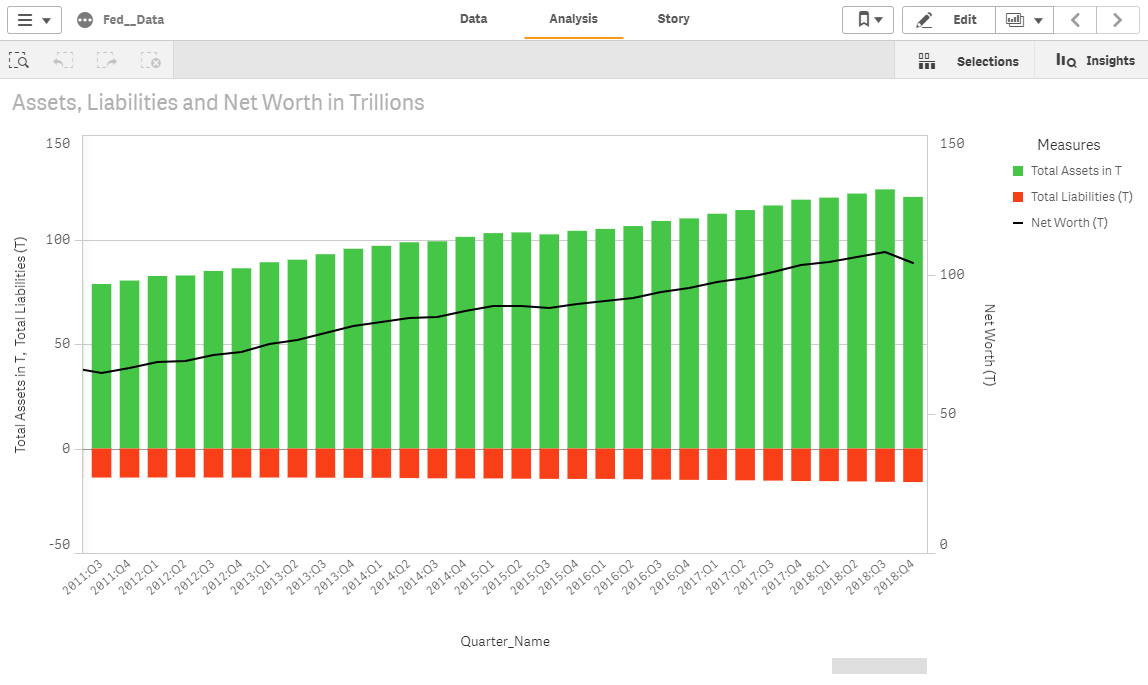Select the Analysis tab
This screenshot has height=685, width=1148.
573,19
